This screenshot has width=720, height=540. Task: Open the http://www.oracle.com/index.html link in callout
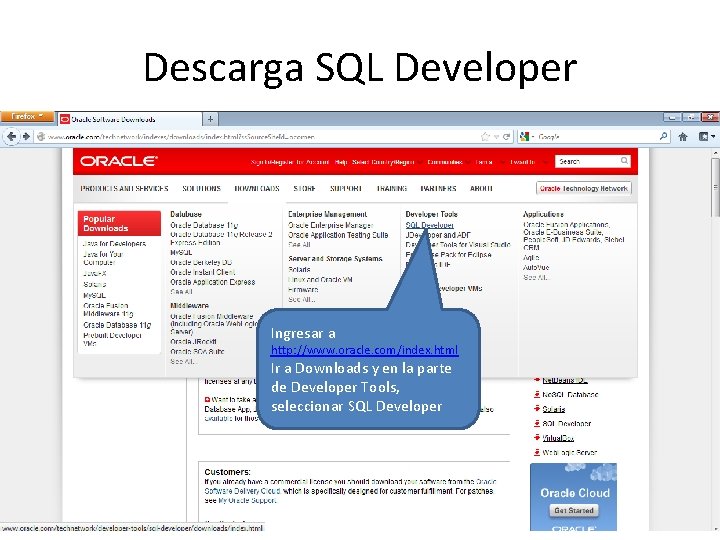coord(365,350)
